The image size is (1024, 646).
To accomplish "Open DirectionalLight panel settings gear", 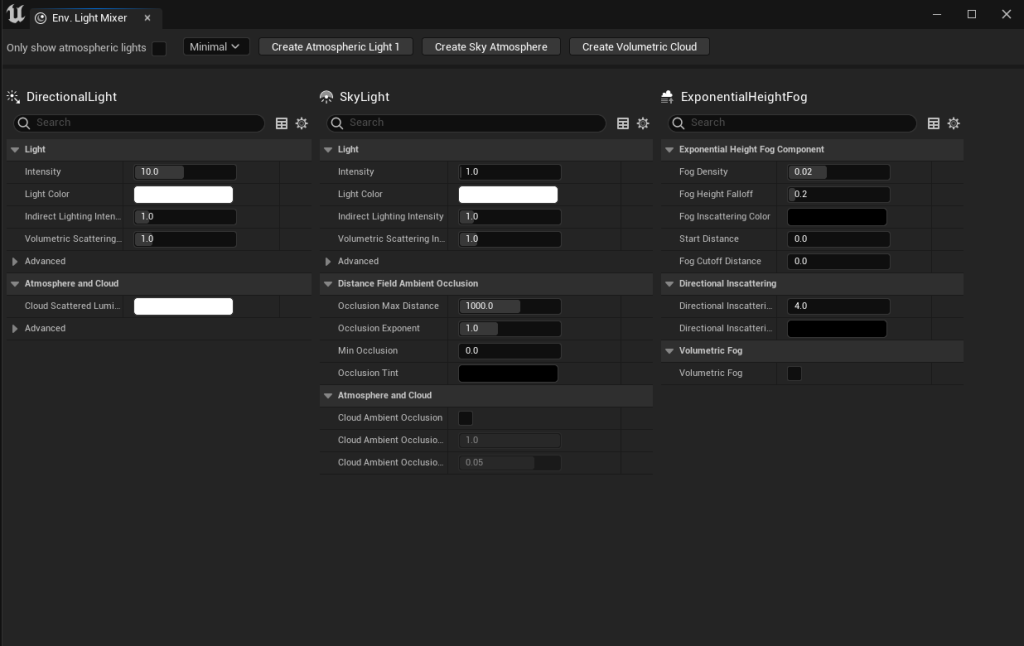I will click(301, 123).
